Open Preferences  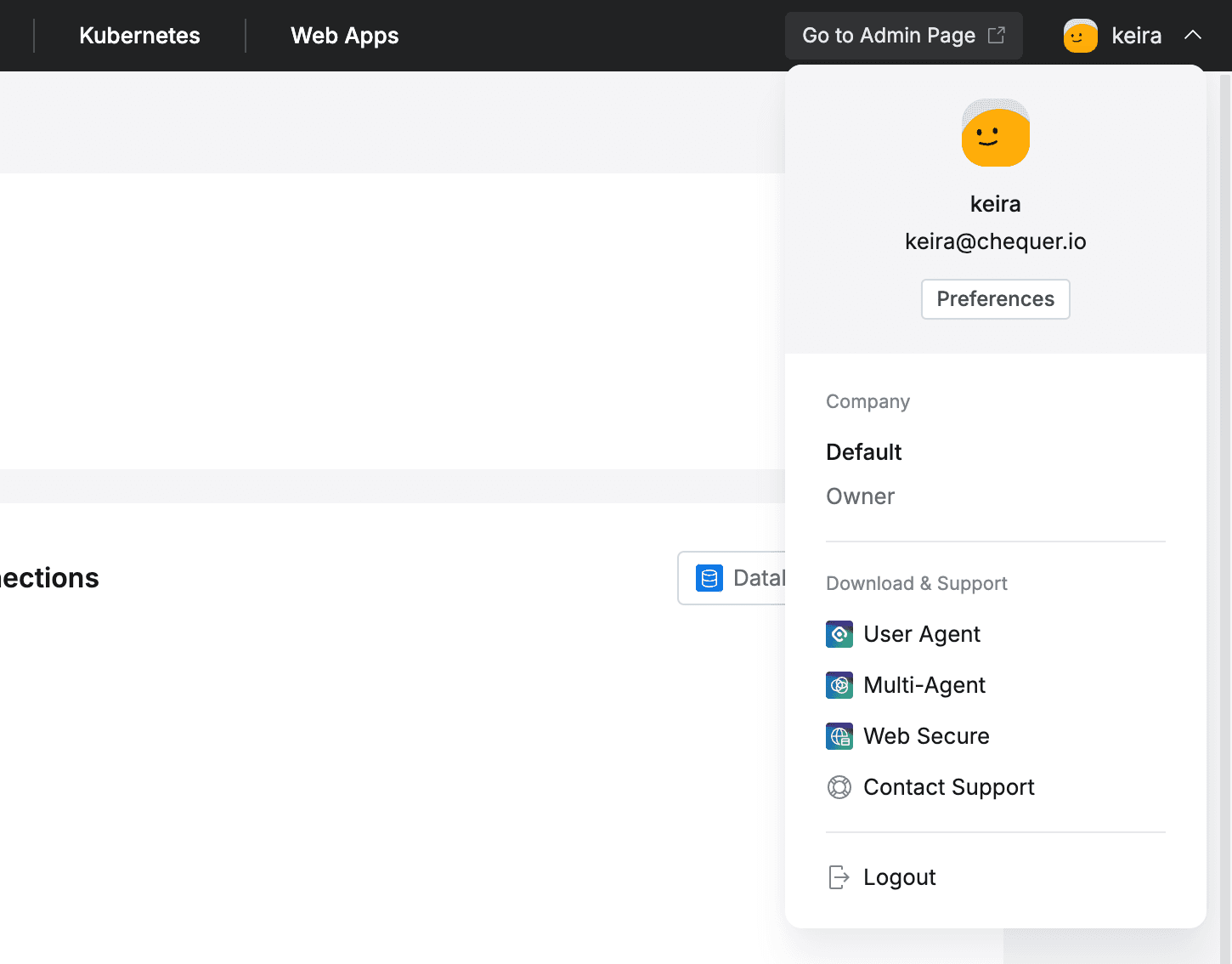[x=995, y=298]
